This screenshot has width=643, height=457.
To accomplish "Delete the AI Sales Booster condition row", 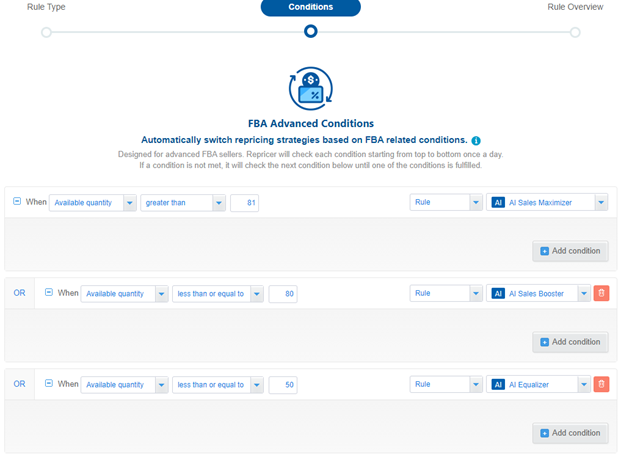I will click(x=601, y=293).
